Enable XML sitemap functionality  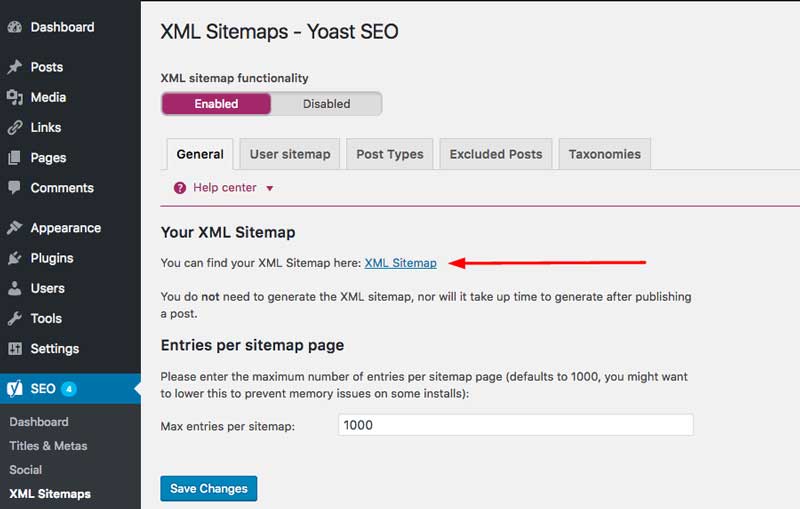point(216,104)
